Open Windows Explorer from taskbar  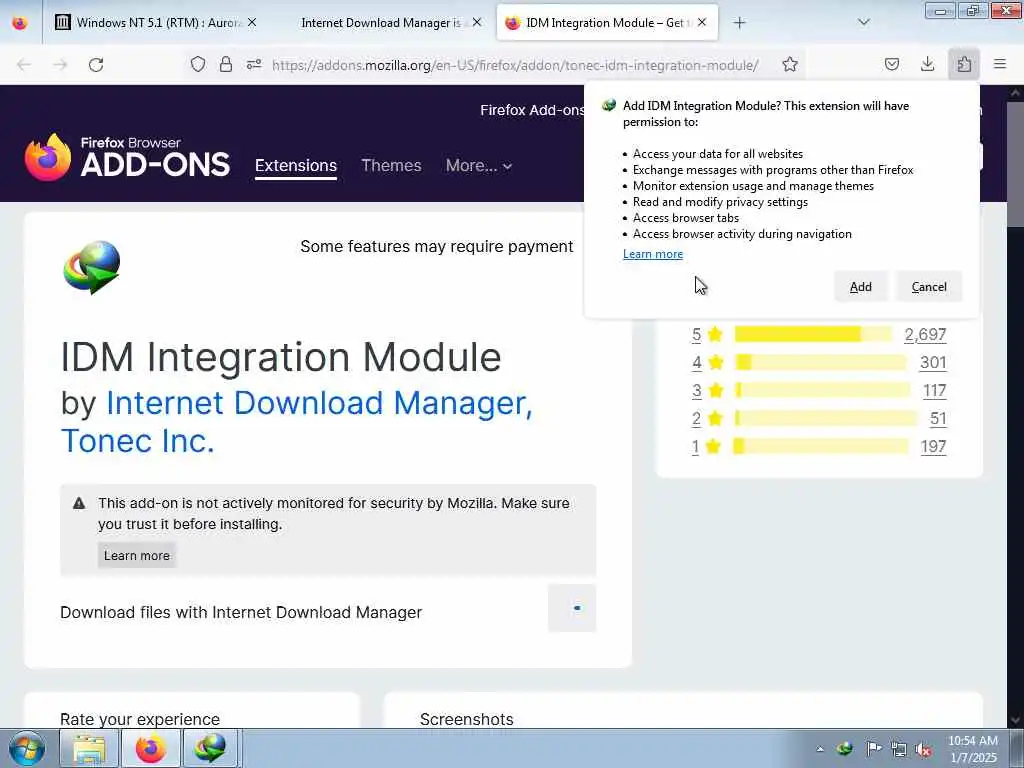(x=89, y=749)
